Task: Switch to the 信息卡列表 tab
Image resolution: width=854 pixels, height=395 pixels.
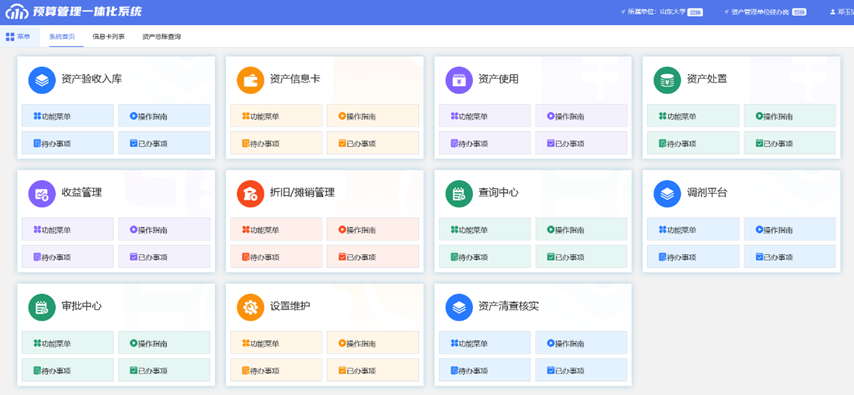Action: [x=108, y=37]
